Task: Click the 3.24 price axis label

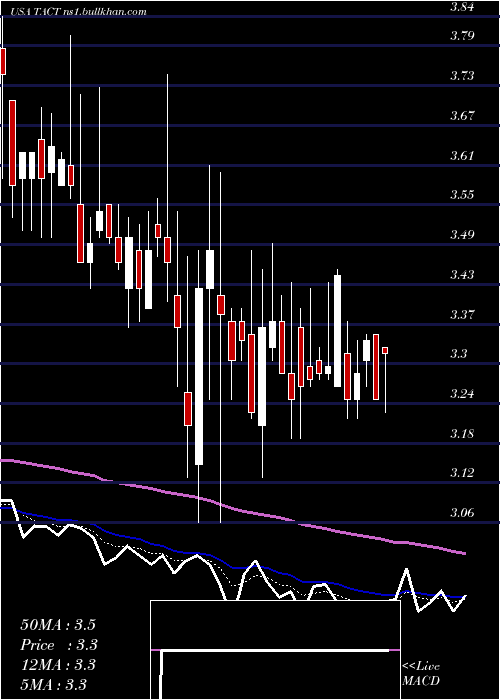Action: coord(462,394)
